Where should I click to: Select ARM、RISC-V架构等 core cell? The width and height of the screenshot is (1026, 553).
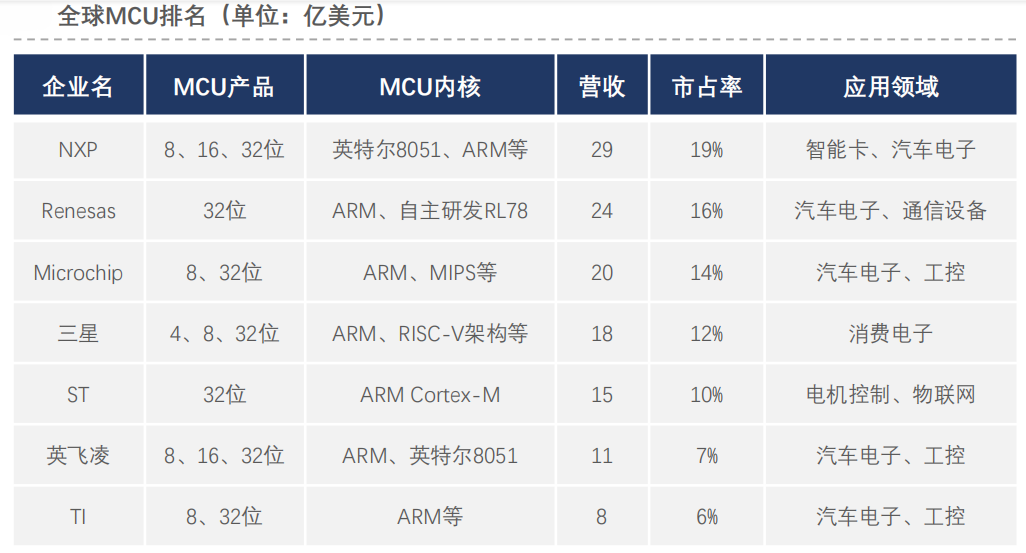(x=431, y=334)
